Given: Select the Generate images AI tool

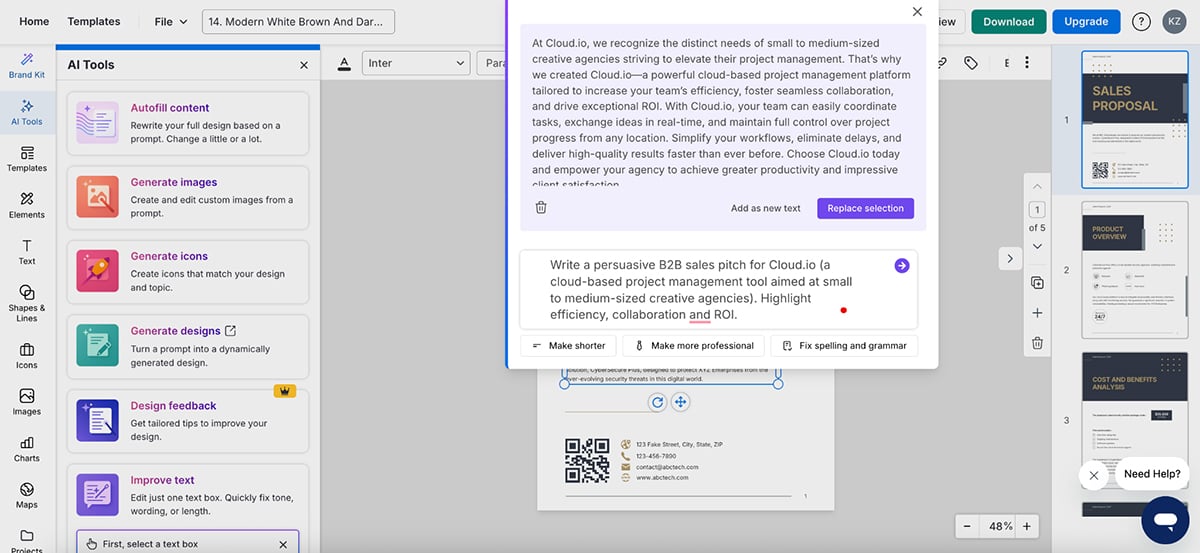Looking at the screenshot, I should coord(188,198).
